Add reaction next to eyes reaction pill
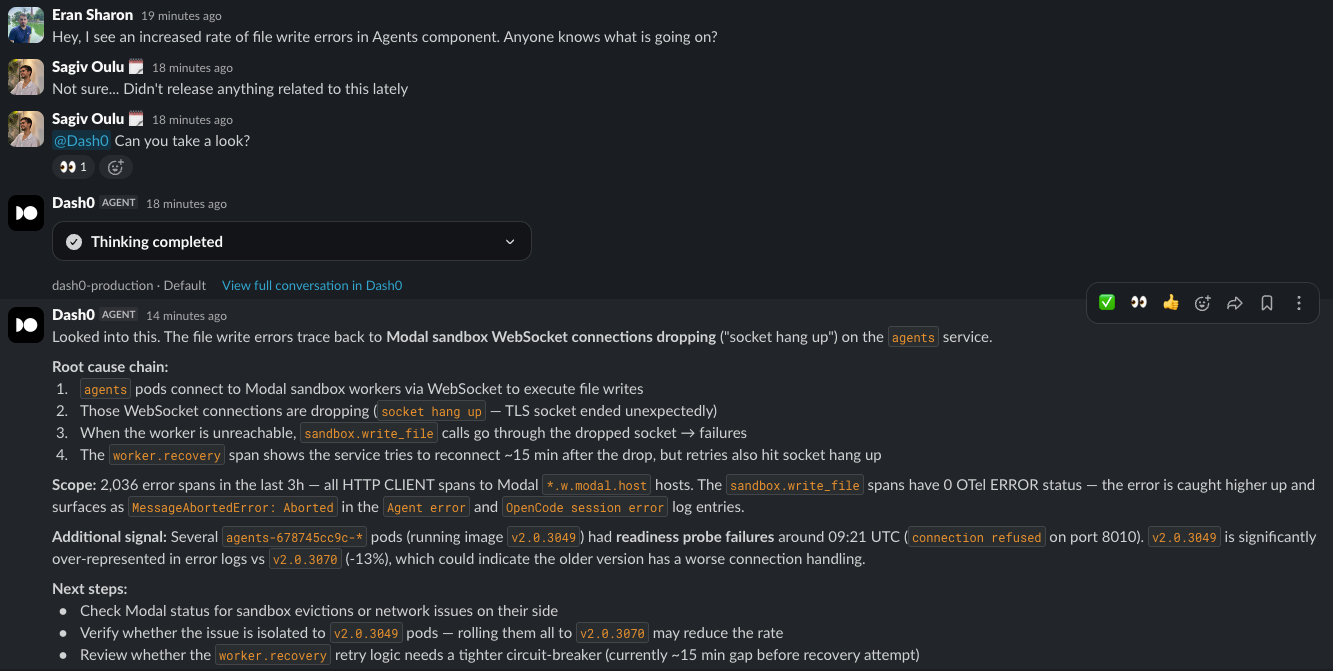Image resolution: width=1333 pixels, height=671 pixels. coord(116,167)
